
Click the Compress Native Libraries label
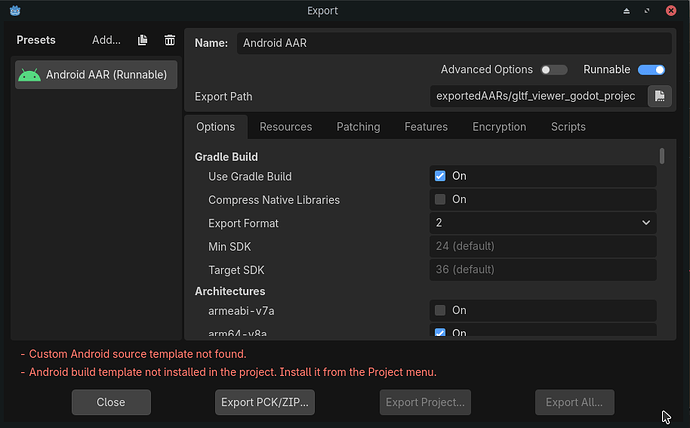click(274, 200)
